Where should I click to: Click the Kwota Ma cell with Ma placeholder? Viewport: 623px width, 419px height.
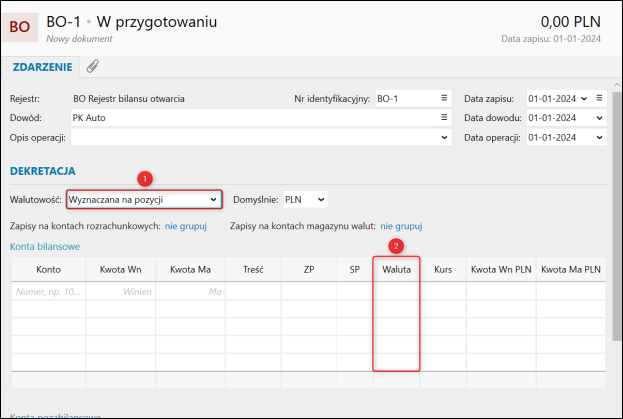tap(190, 292)
